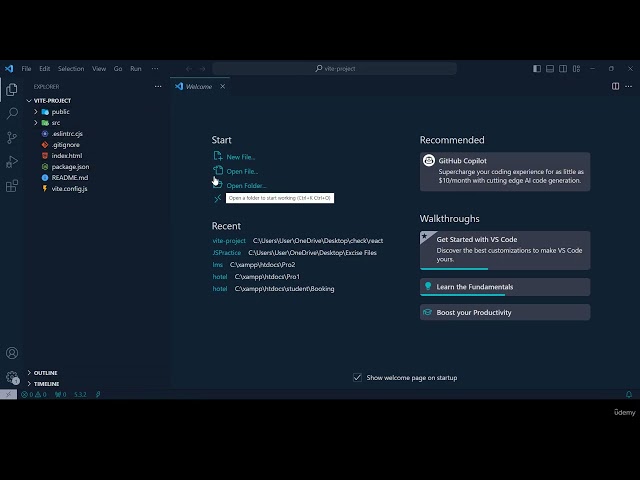Image resolution: width=640 pixels, height=480 pixels.
Task: Expand the OUTLINE section
Action: click(29, 373)
